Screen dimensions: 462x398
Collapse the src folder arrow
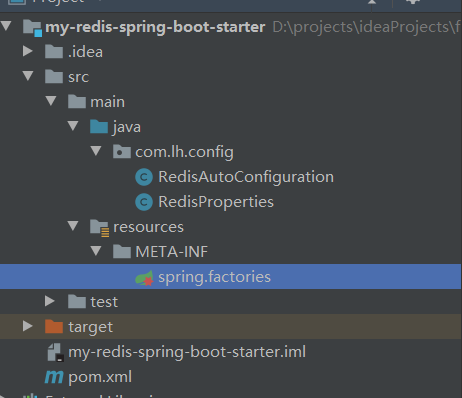(x=28, y=76)
